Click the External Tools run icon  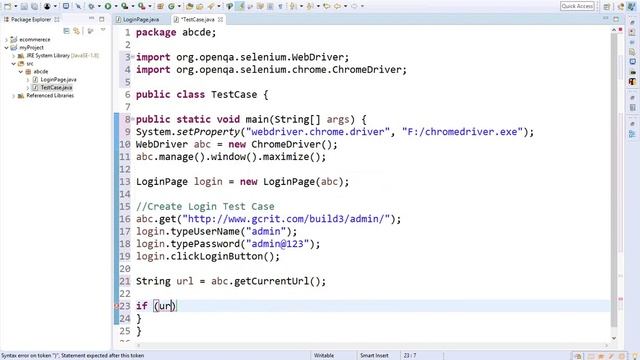[141, 6]
